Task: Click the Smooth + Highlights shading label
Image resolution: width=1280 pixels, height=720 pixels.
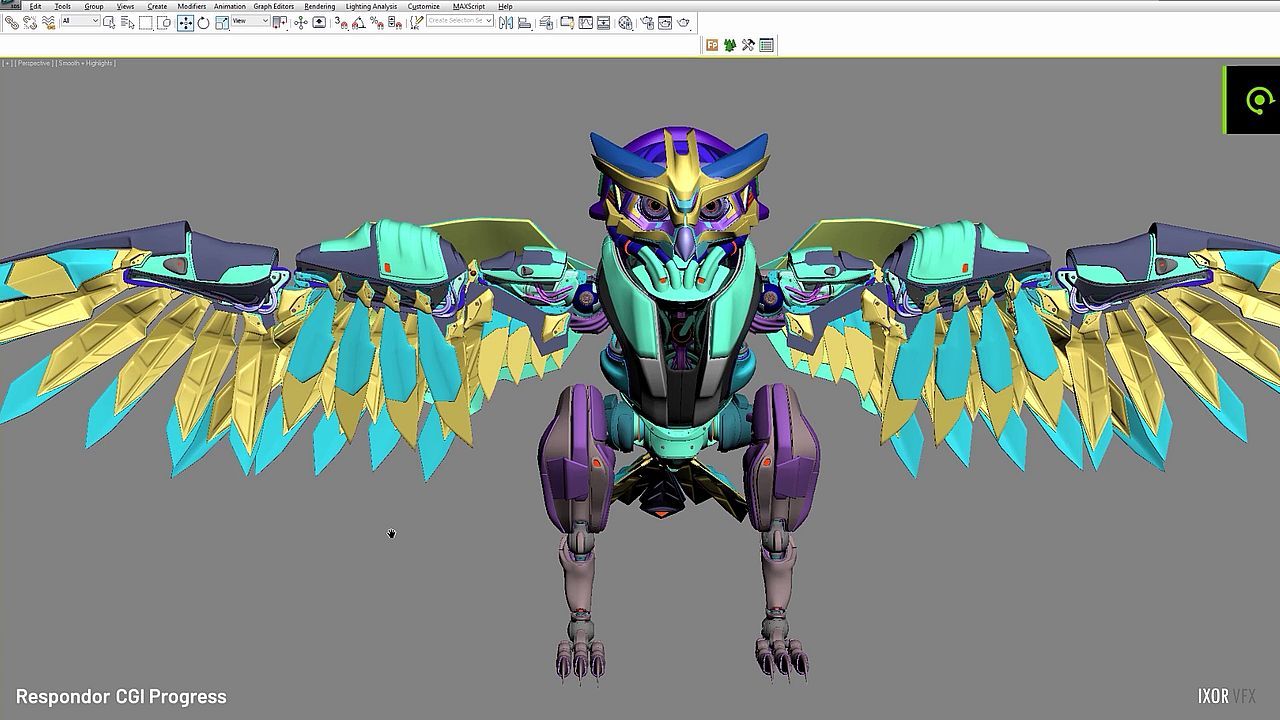Action: pyautogui.click(x=86, y=63)
